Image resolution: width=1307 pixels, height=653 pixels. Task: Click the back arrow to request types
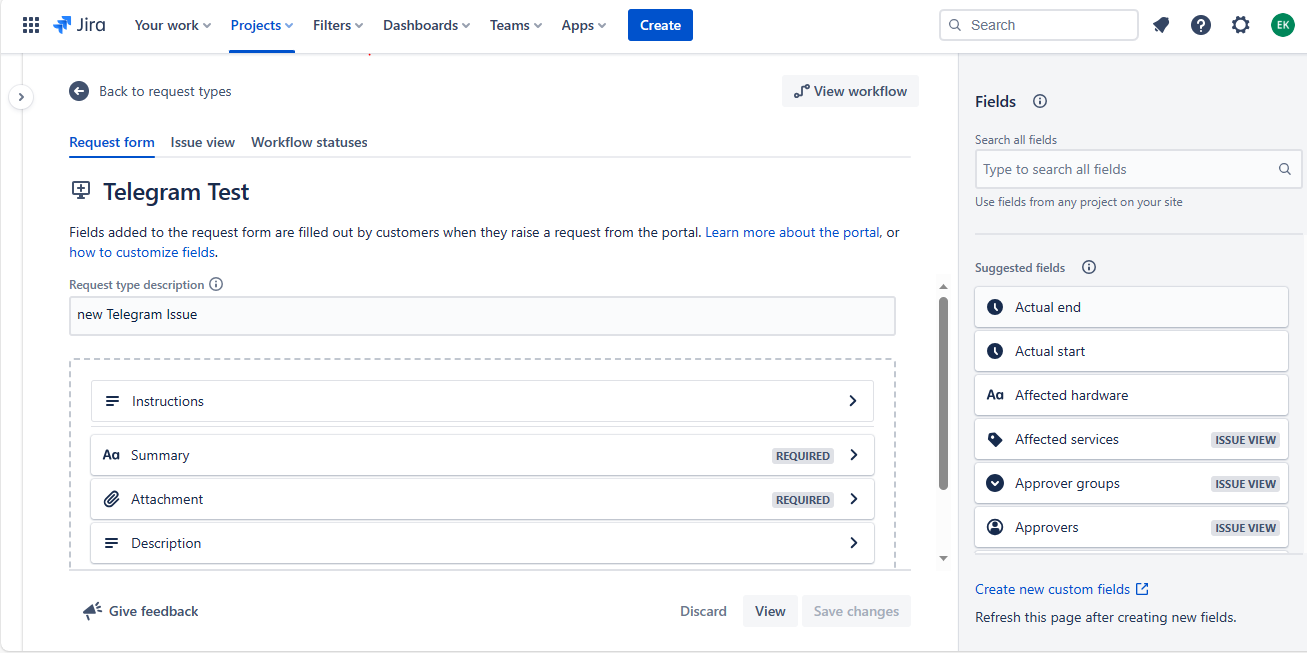(x=79, y=91)
